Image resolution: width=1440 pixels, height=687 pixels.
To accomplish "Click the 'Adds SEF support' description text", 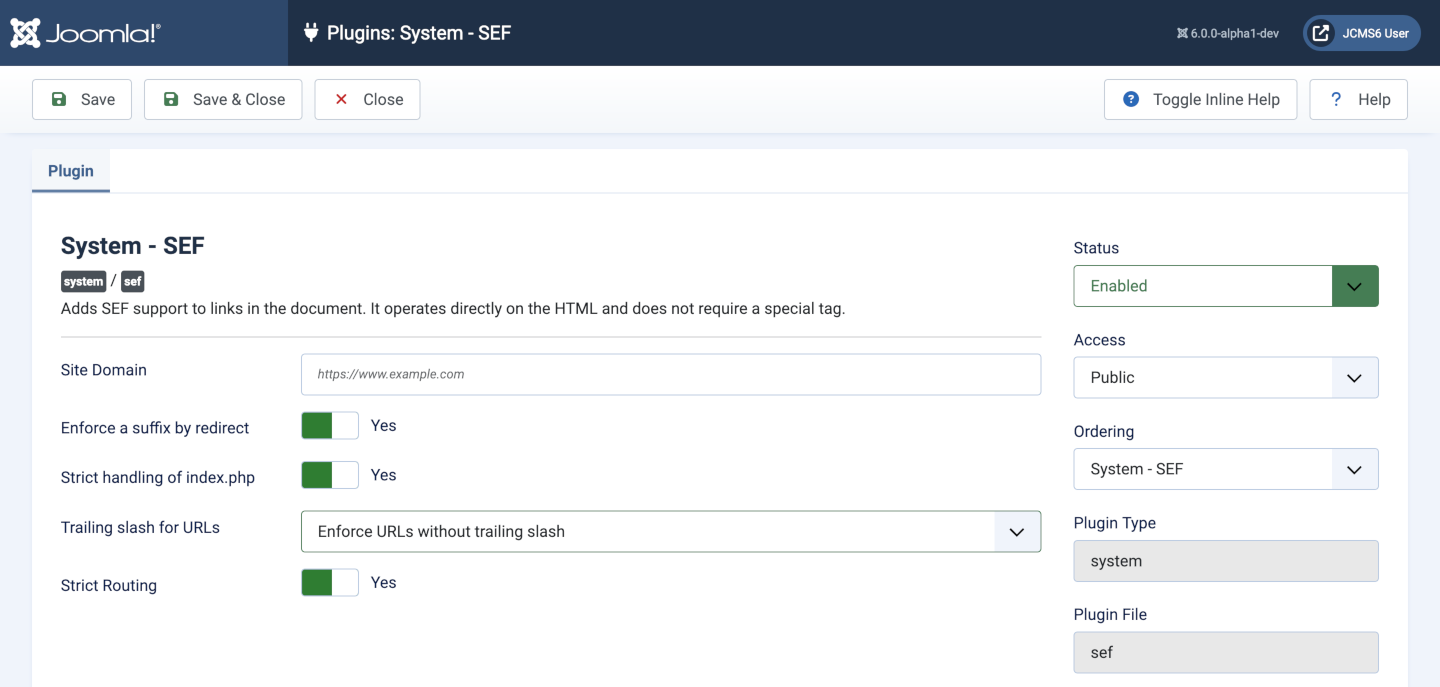I will click(x=453, y=308).
